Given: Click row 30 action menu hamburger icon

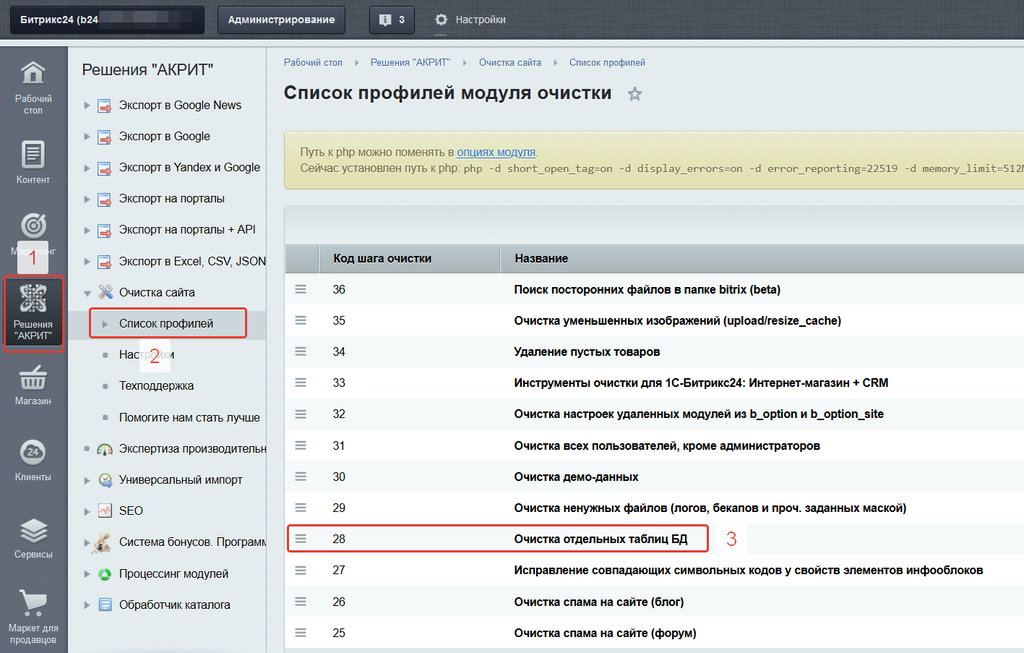Looking at the screenshot, I should click(x=300, y=477).
